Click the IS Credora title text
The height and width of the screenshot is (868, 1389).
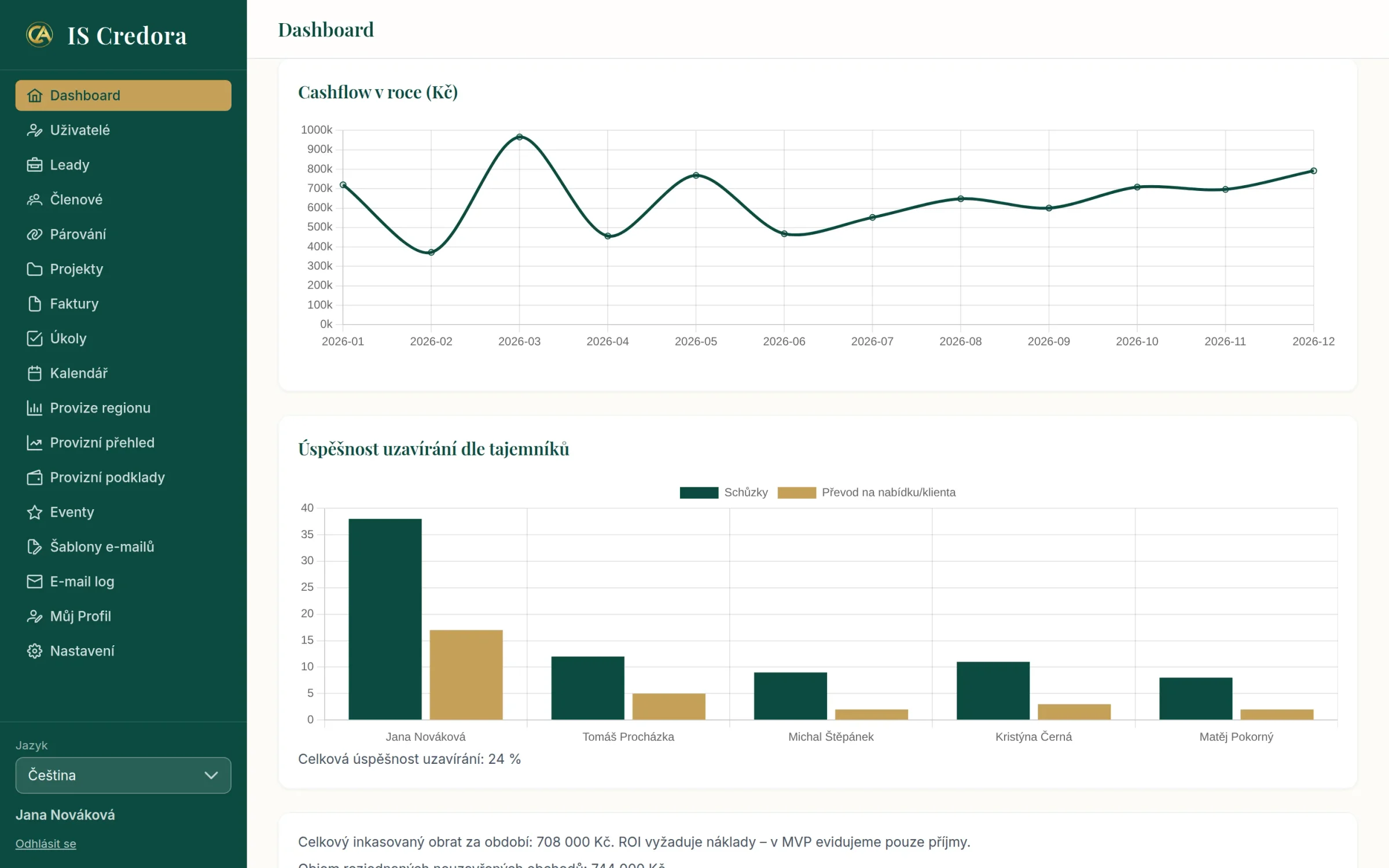[x=127, y=36]
